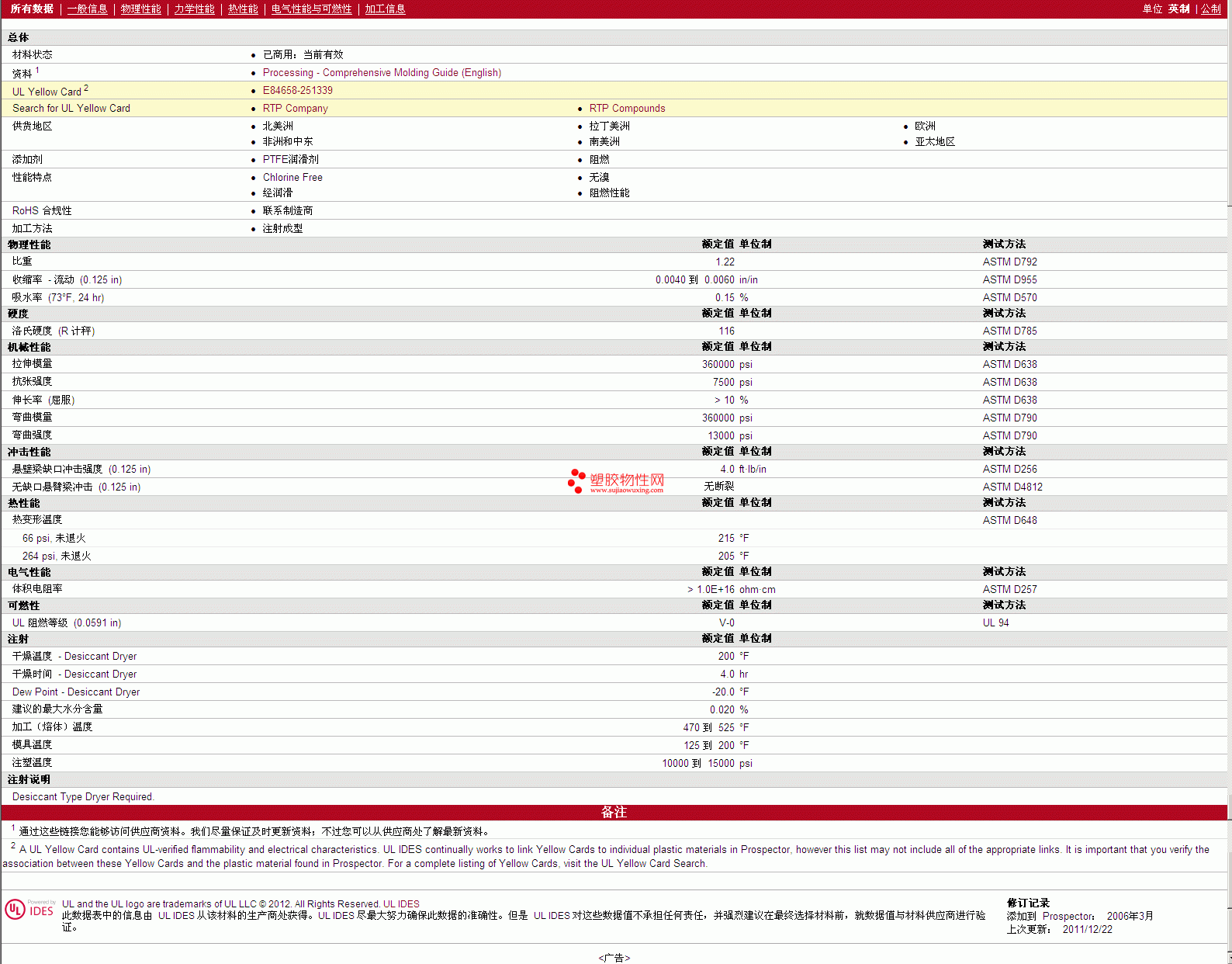This screenshot has width=1232, height=964.
Task: Click the 拉伸模量 row label
Action: [x=32, y=363]
